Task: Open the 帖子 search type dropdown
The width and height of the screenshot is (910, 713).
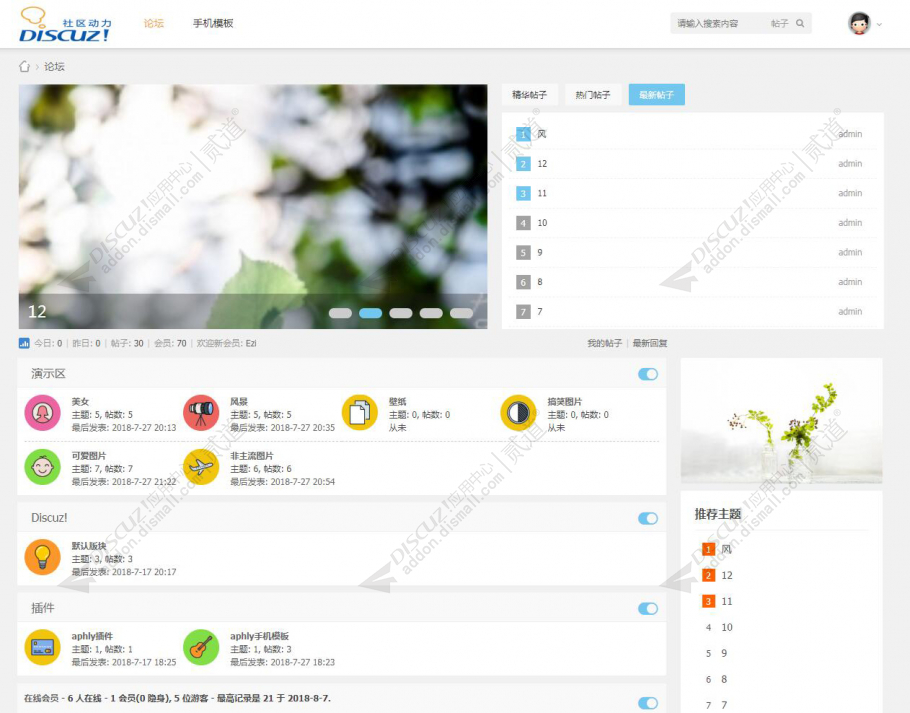Action: pyautogui.click(x=779, y=23)
